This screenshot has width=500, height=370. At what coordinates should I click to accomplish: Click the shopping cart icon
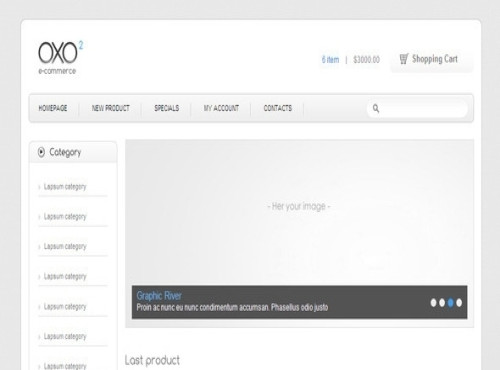404,59
